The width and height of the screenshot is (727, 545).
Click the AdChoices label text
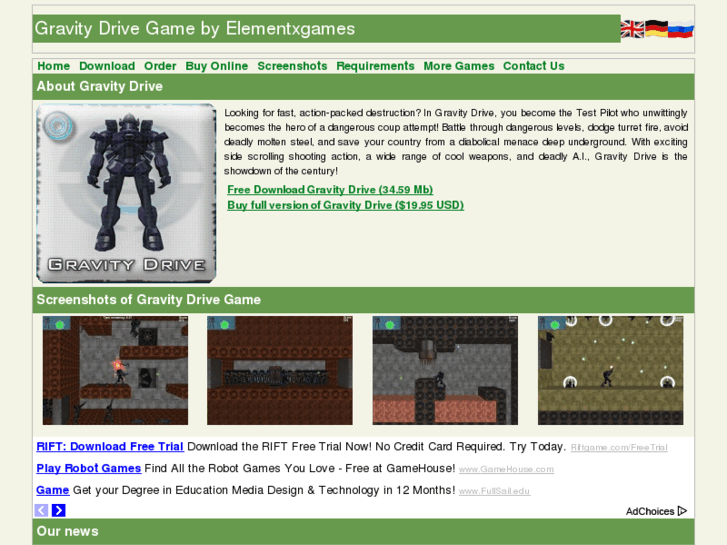pyautogui.click(x=650, y=511)
